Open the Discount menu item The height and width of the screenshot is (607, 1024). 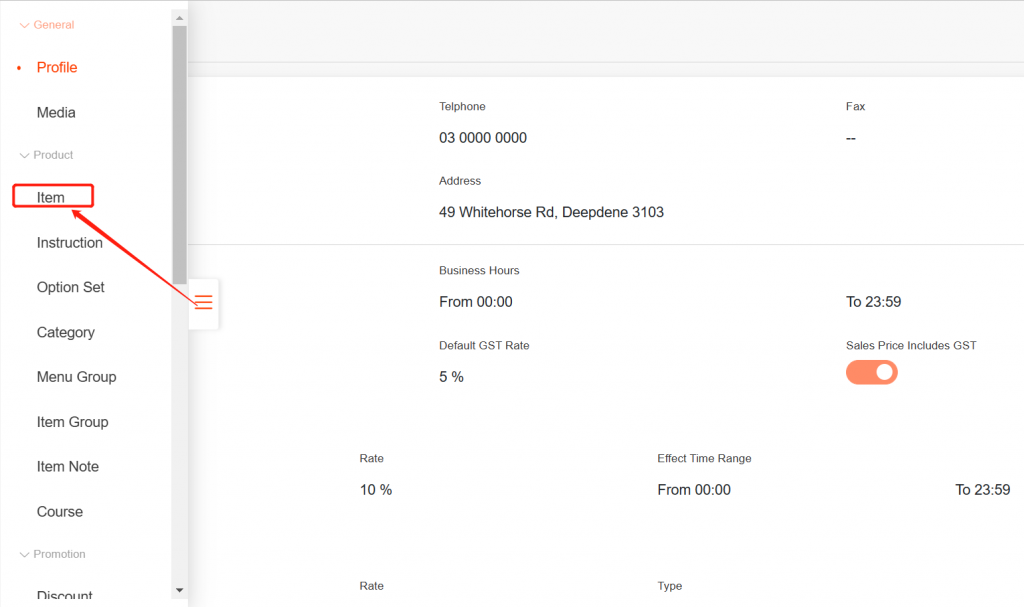coord(64,595)
